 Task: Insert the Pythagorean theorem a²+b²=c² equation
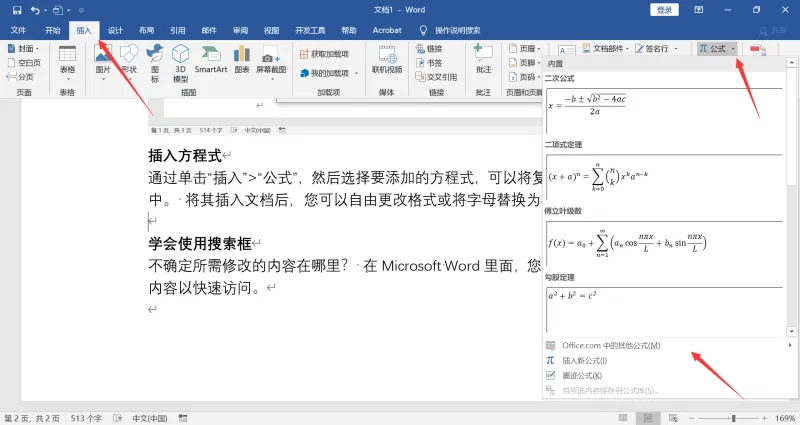664,309
